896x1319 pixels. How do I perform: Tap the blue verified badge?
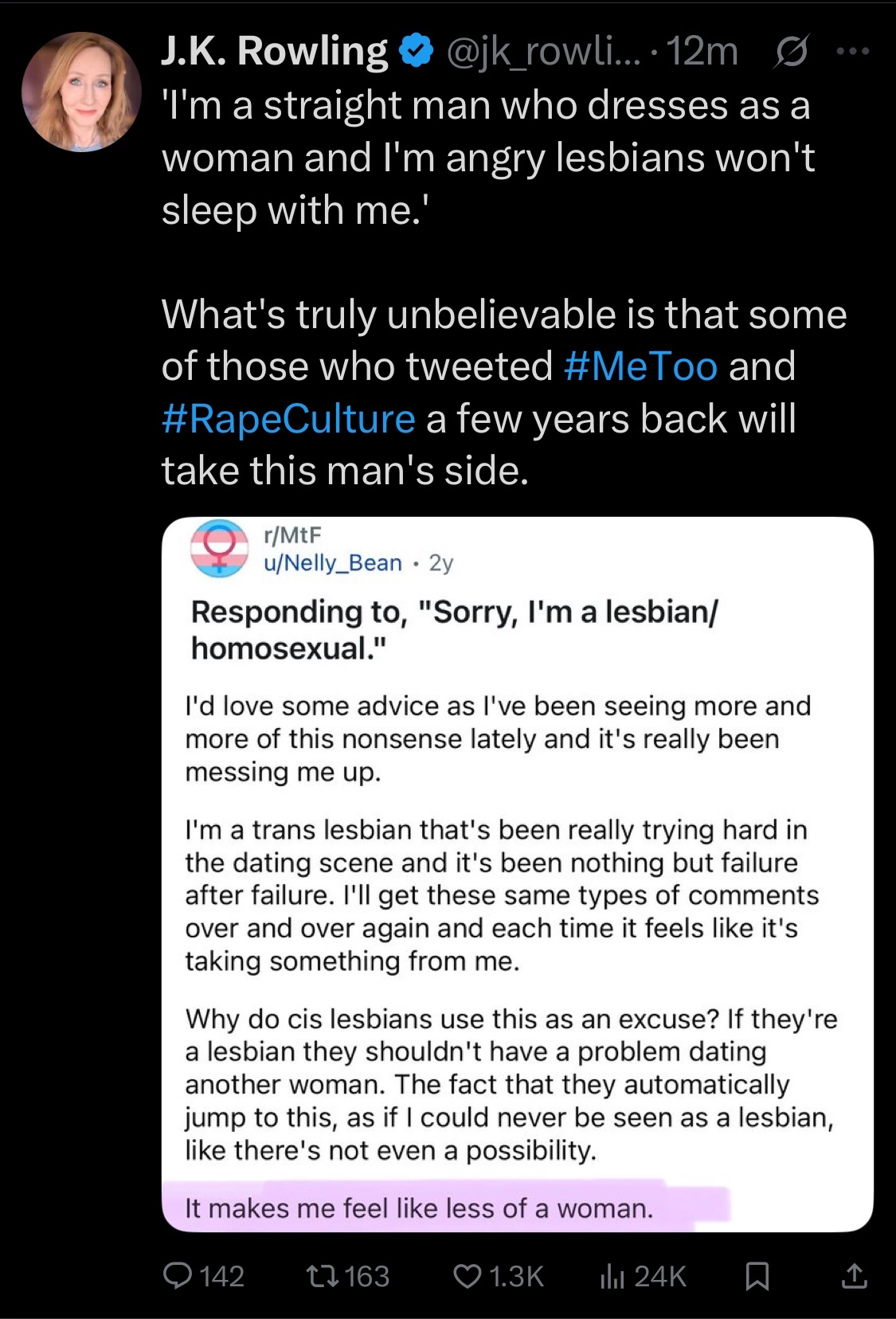(416, 52)
